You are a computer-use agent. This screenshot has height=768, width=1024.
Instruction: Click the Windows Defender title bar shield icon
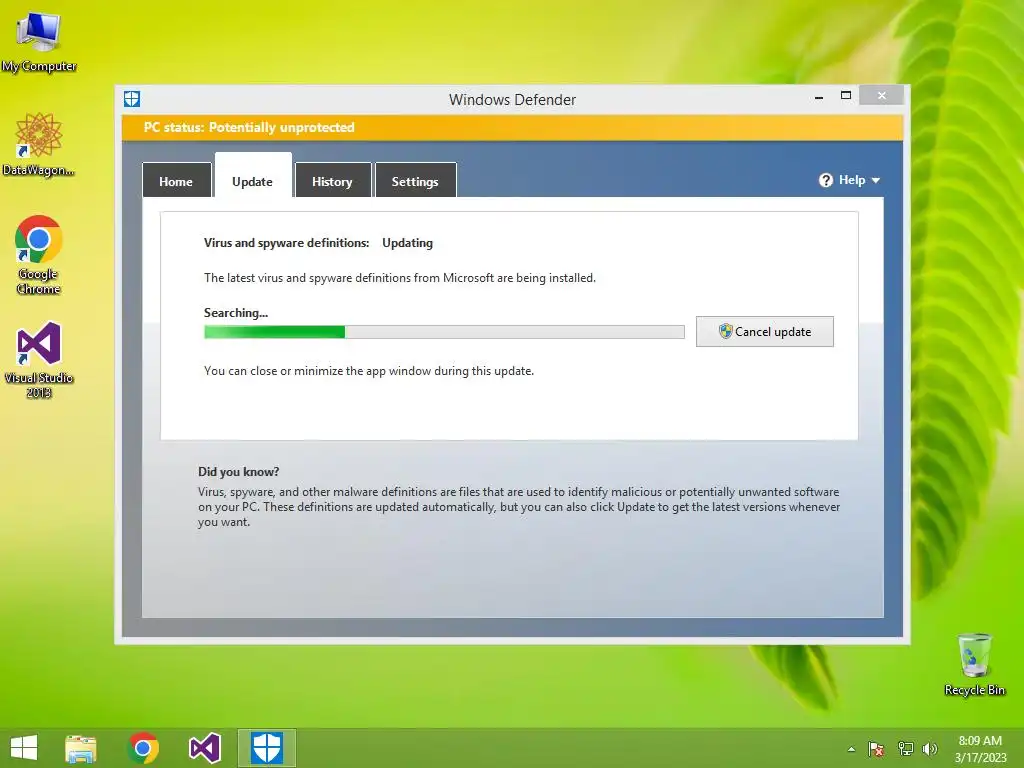(x=132, y=99)
